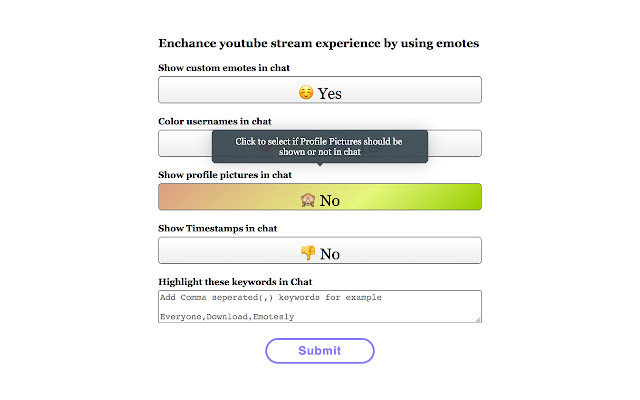Click the "Highlight these keywords in Chat" label
Viewport: 640px width, 400px height.
click(236, 282)
